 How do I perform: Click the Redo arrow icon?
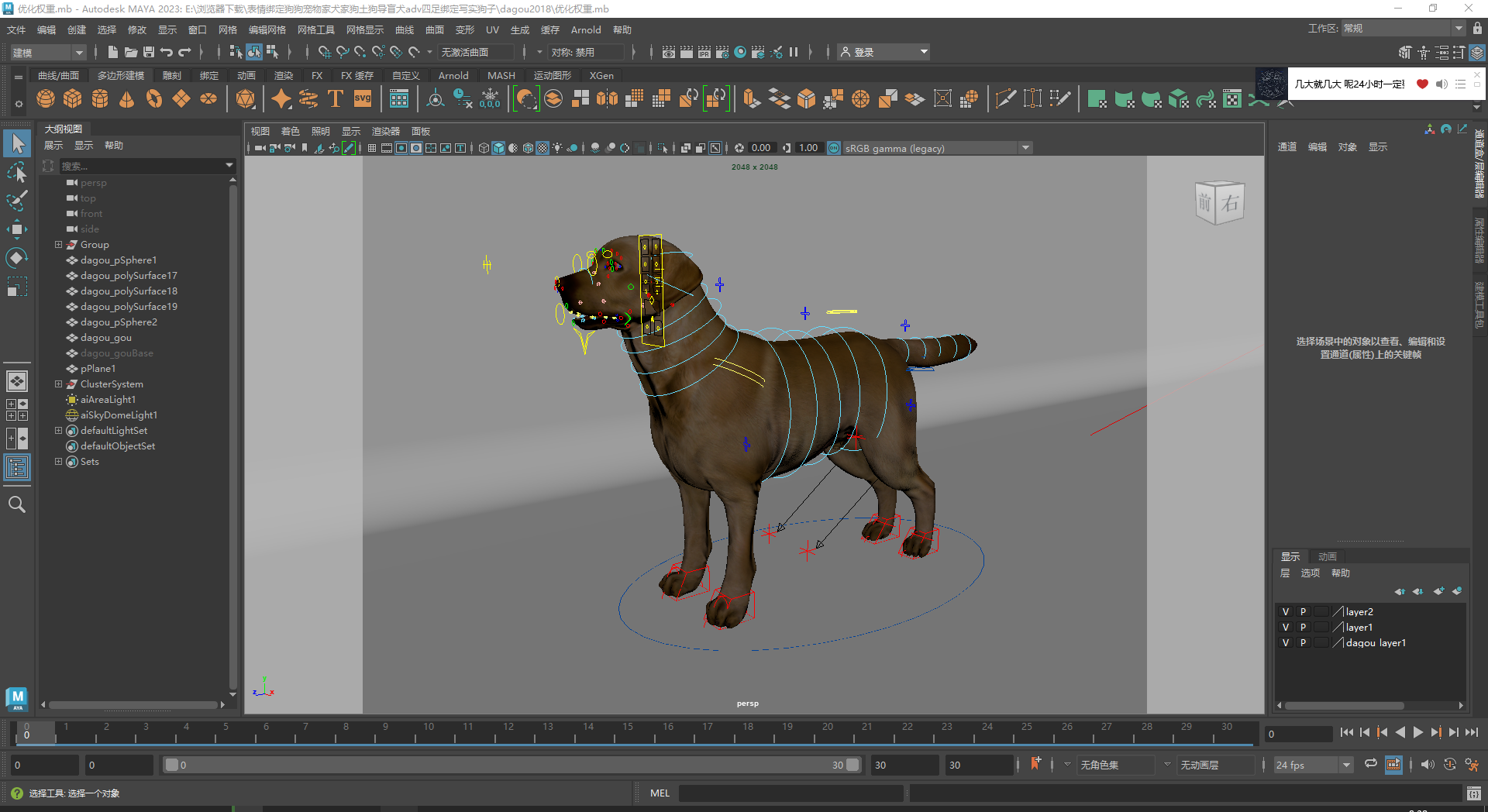[184, 52]
